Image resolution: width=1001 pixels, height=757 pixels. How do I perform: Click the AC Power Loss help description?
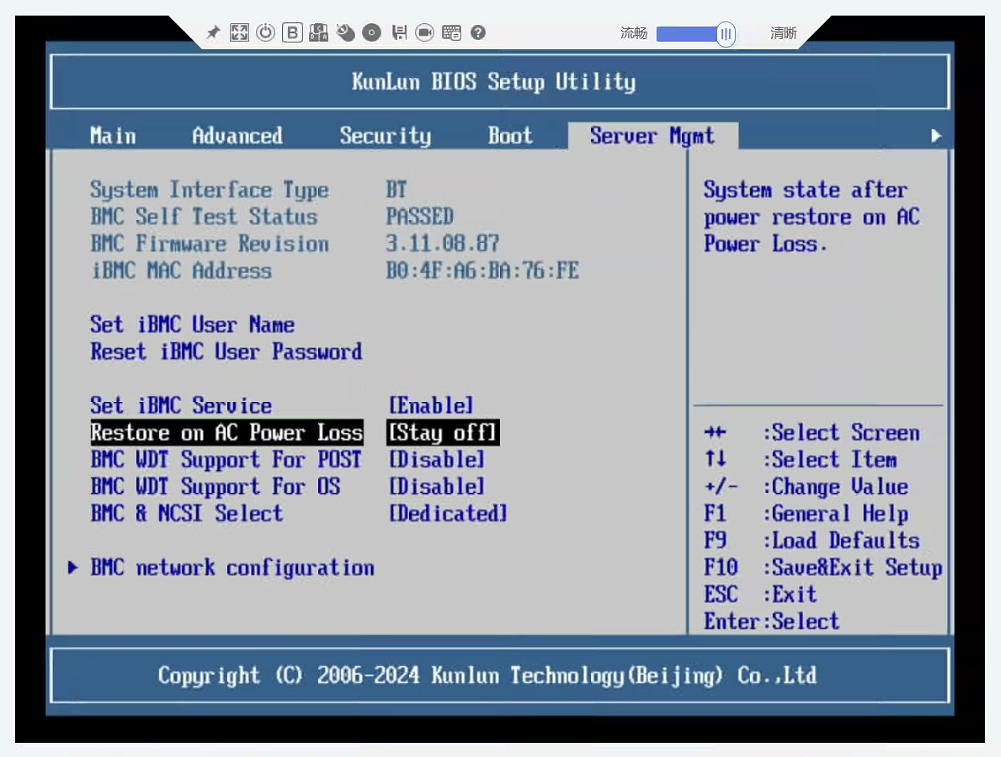tap(812, 216)
